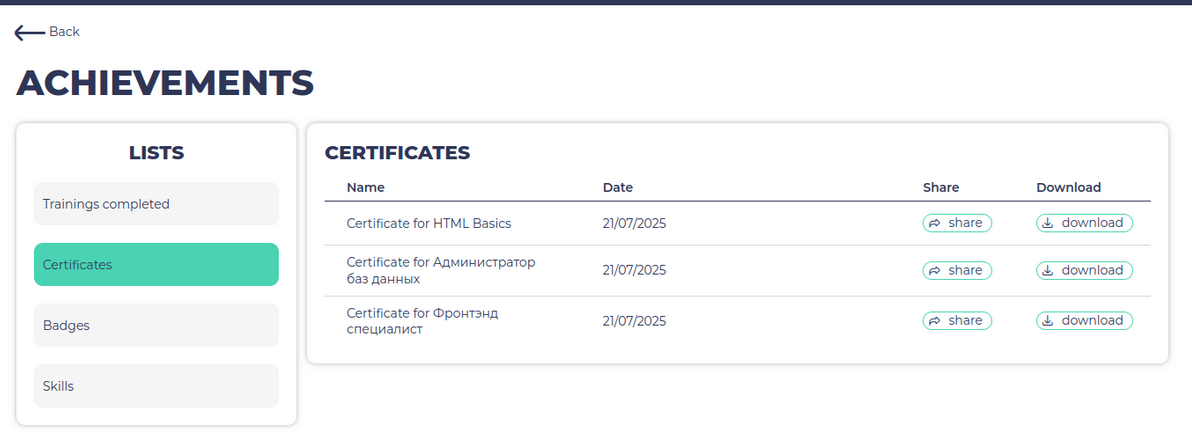
Task: Download the Фронтэнд специалист certificate
Action: (x=1084, y=320)
